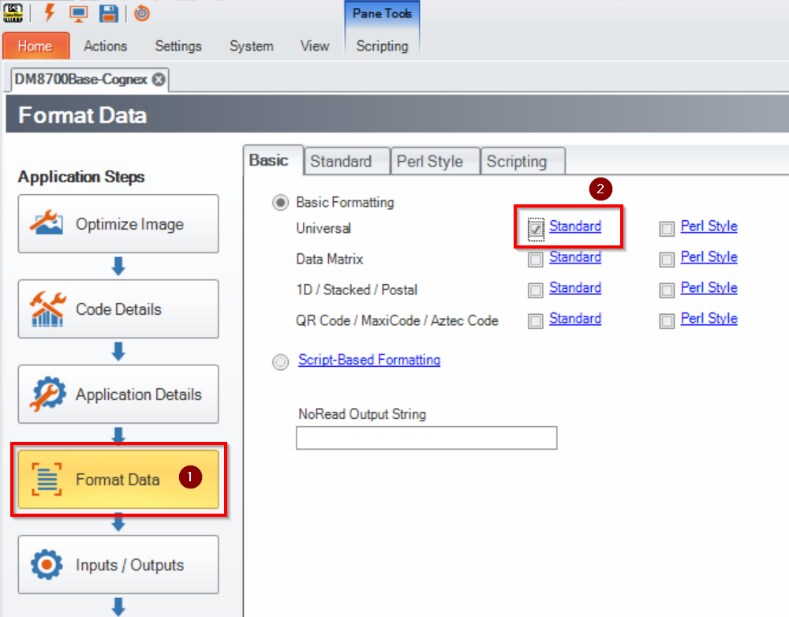The image size is (789, 617).
Task: Enable Data Matrix Perl Style checkbox
Action: [x=667, y=260]
